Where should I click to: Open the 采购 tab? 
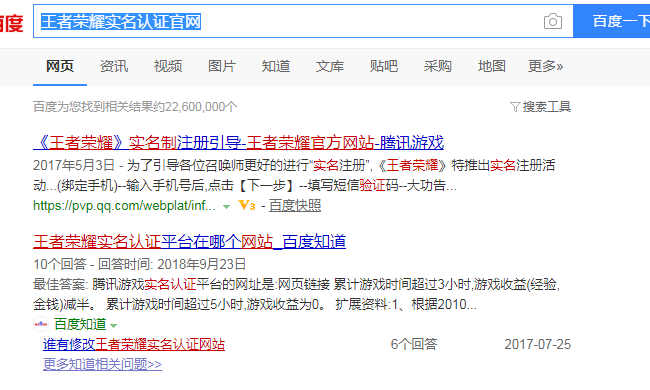pos(437,66)
